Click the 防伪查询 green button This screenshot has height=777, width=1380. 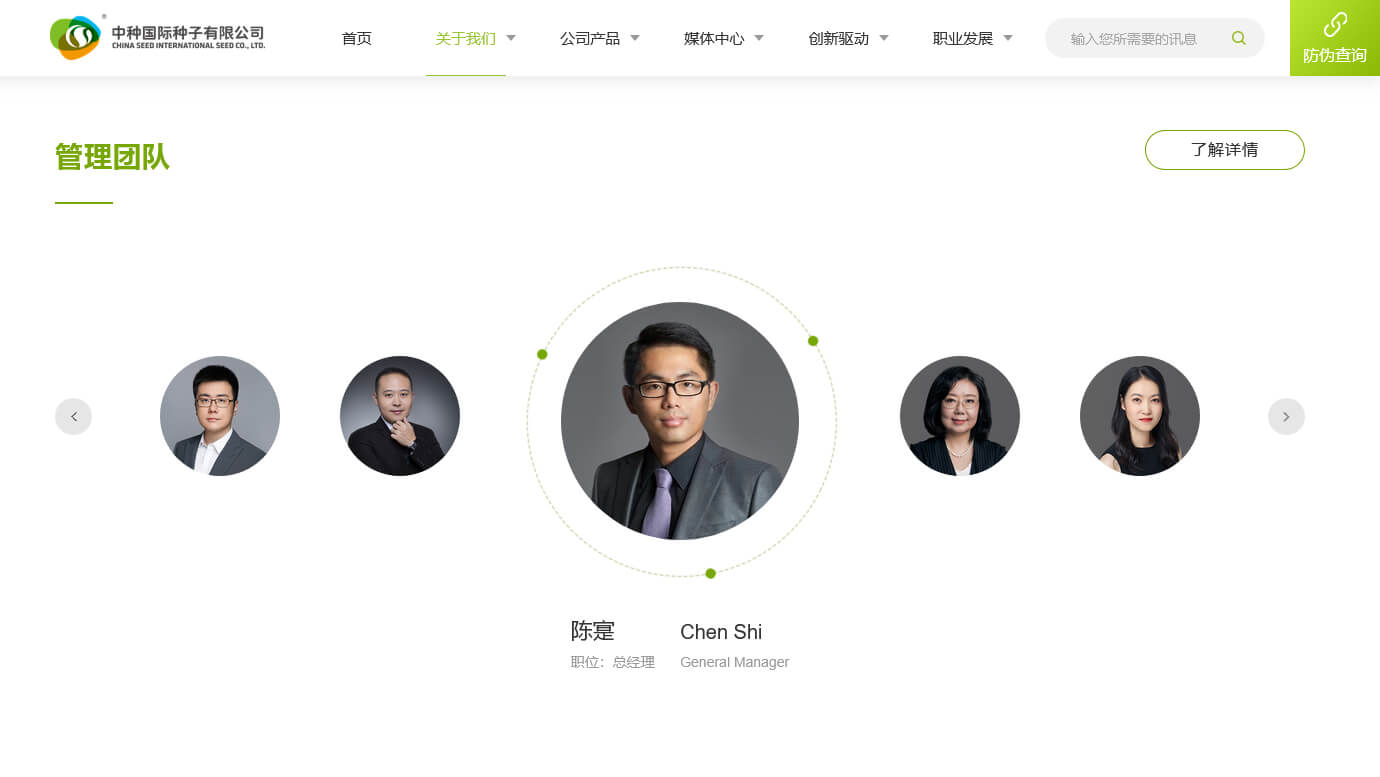click(x=1335, y=38)
